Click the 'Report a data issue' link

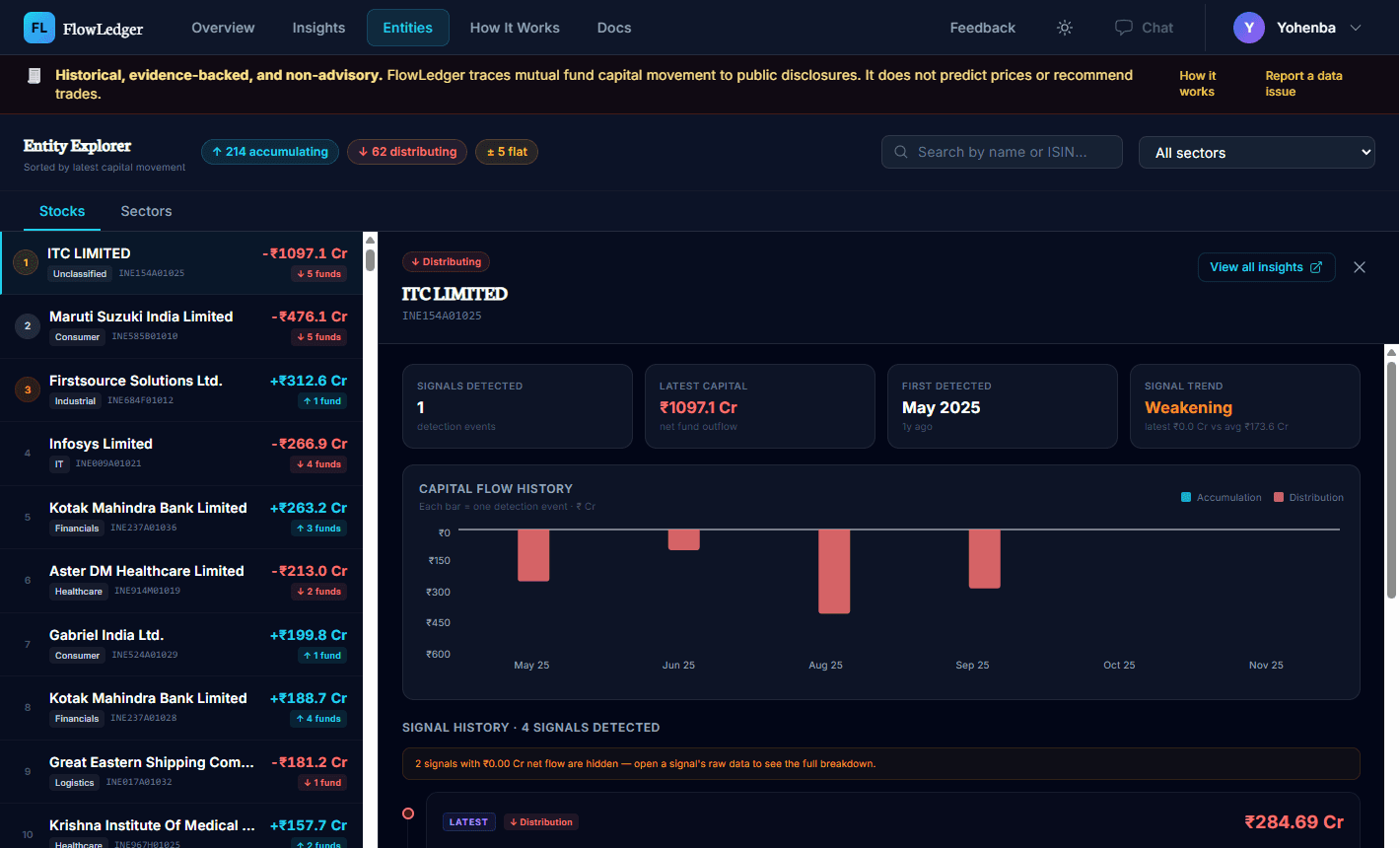point(1303,84)
